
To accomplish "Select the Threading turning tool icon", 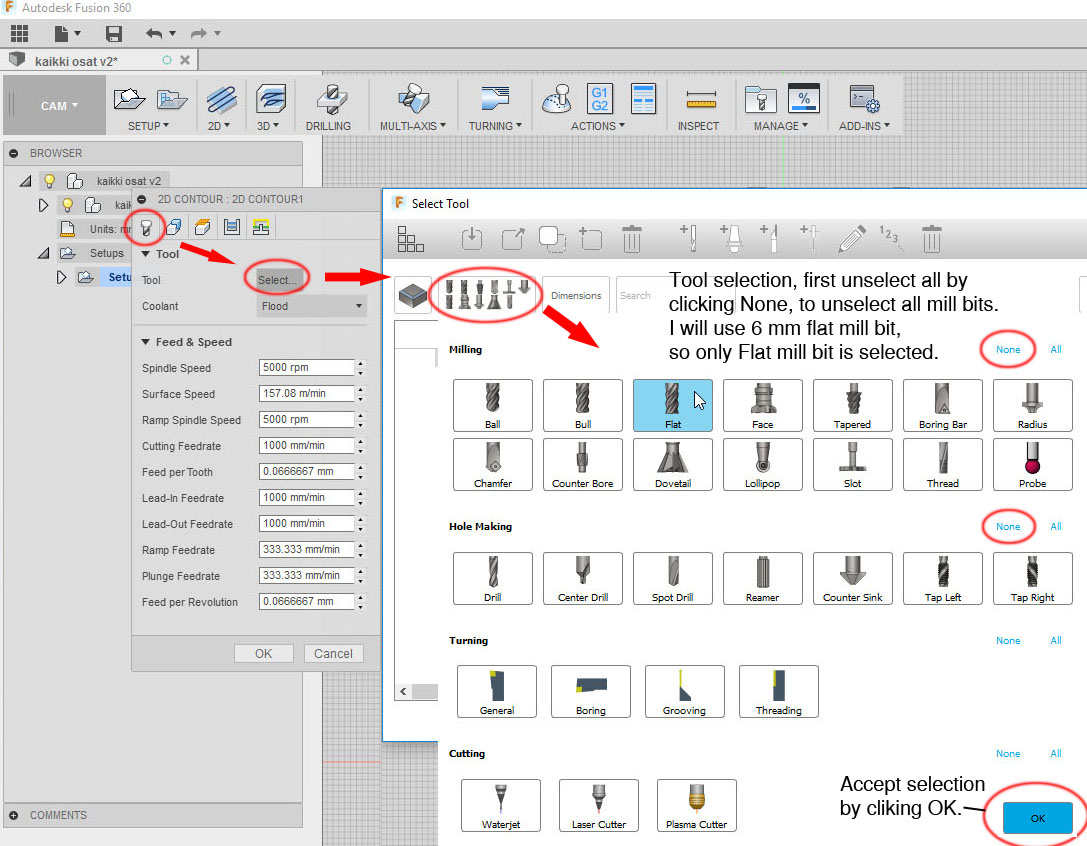I will (779, 691).
